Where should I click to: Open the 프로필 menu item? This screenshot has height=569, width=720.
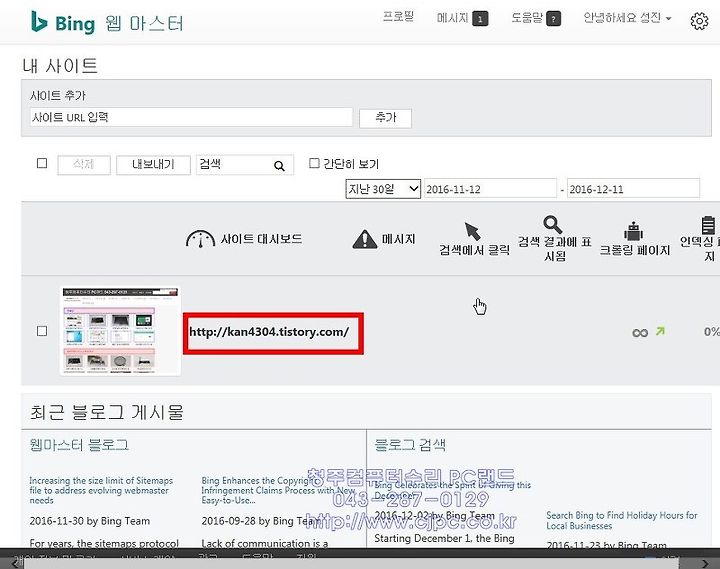click(398, 17)
